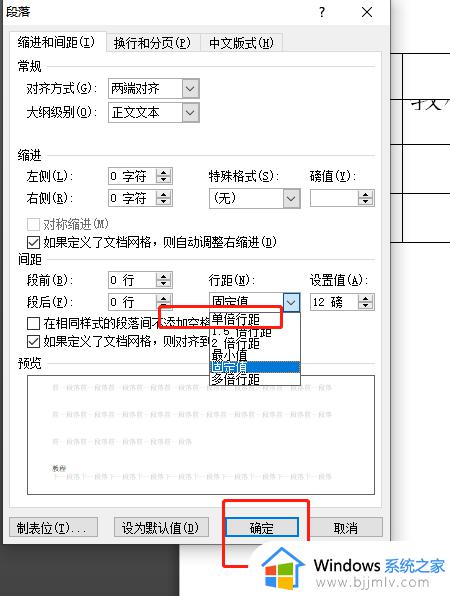The image size is (450, 596).
Task: Open 大纲级别 dropdown showing 正文文本
Action: point(154,113)
